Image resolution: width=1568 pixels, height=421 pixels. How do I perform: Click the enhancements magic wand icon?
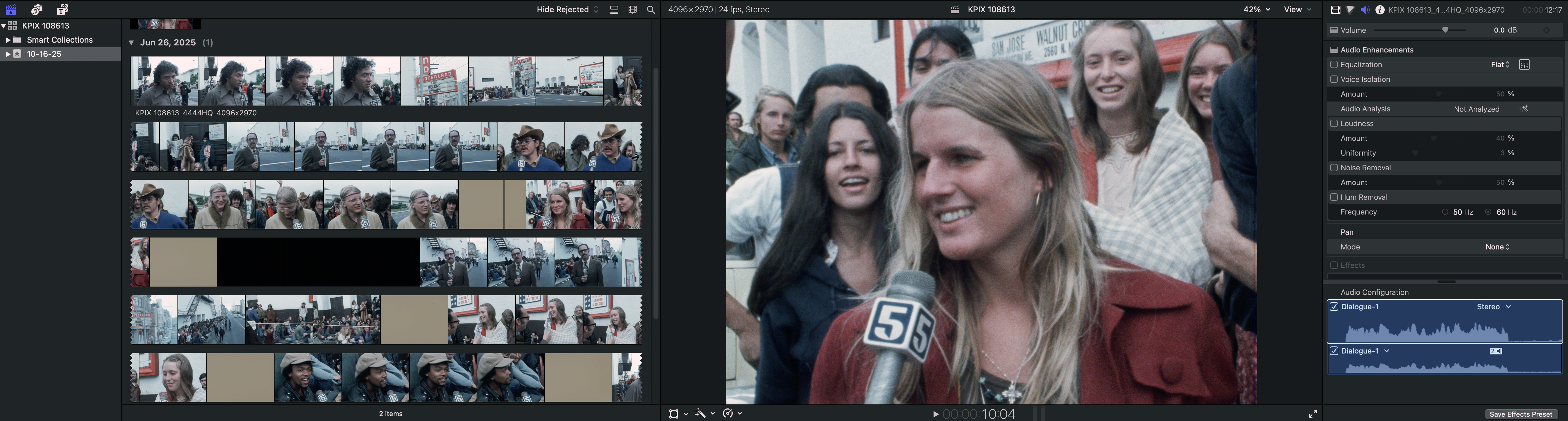coord(700,414)
